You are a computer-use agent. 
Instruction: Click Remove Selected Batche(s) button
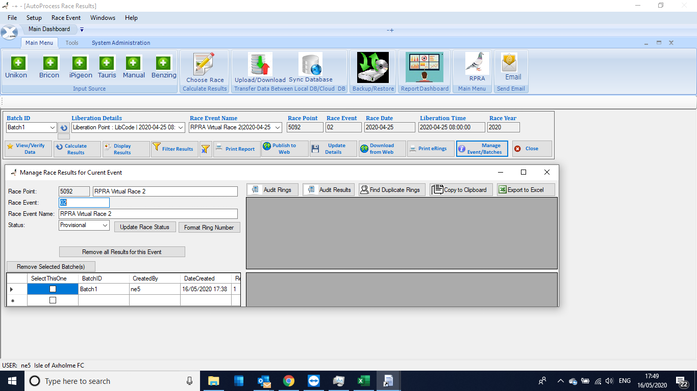(51, 267)
